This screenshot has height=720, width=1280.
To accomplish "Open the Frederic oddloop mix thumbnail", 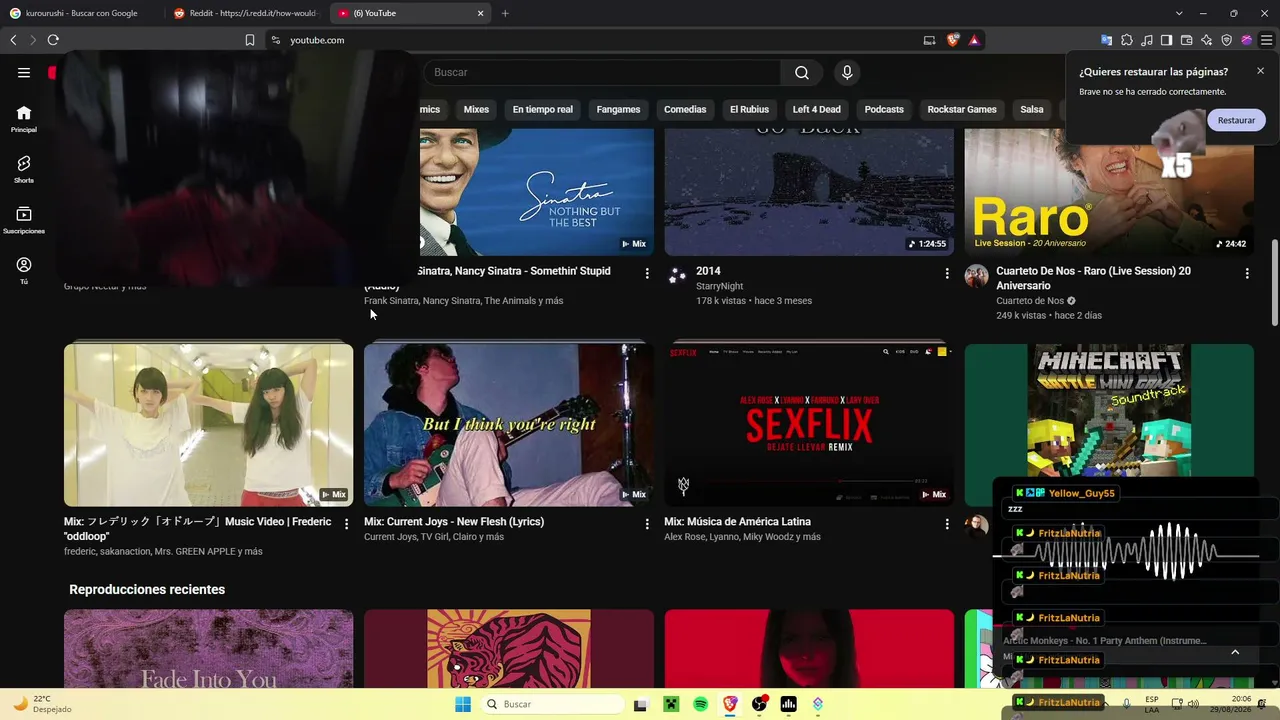I will point(208,425).
